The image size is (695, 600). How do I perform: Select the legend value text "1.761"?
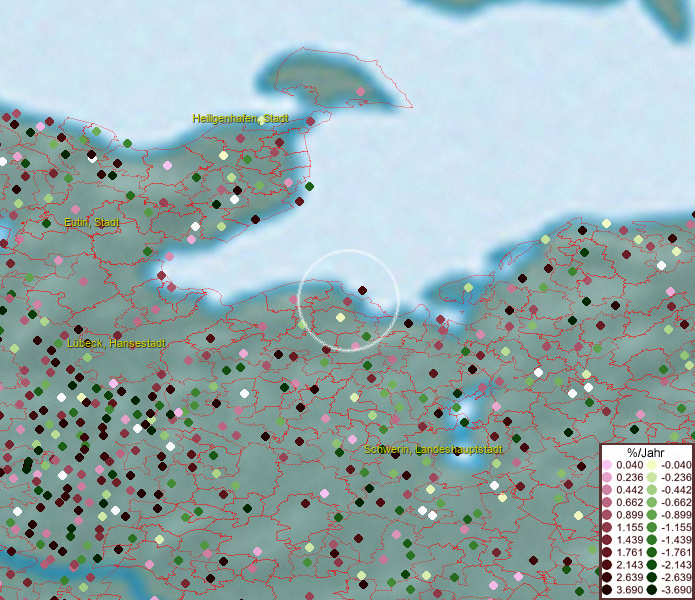pyautogui.click(x=629, y=552)
